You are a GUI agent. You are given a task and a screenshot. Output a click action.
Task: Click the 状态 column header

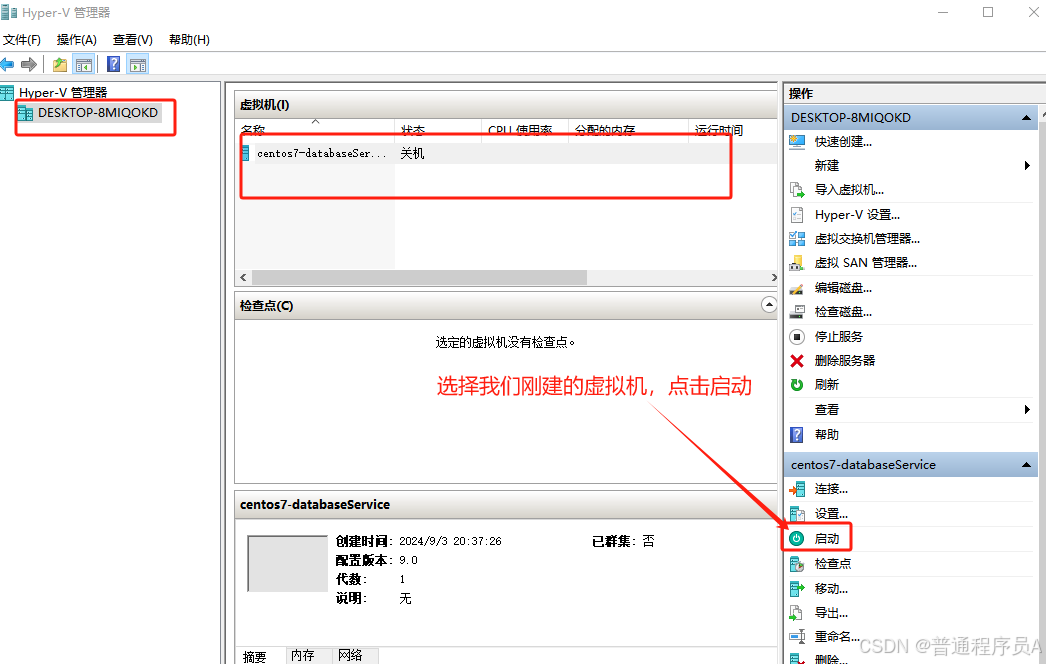pos(438,129)
